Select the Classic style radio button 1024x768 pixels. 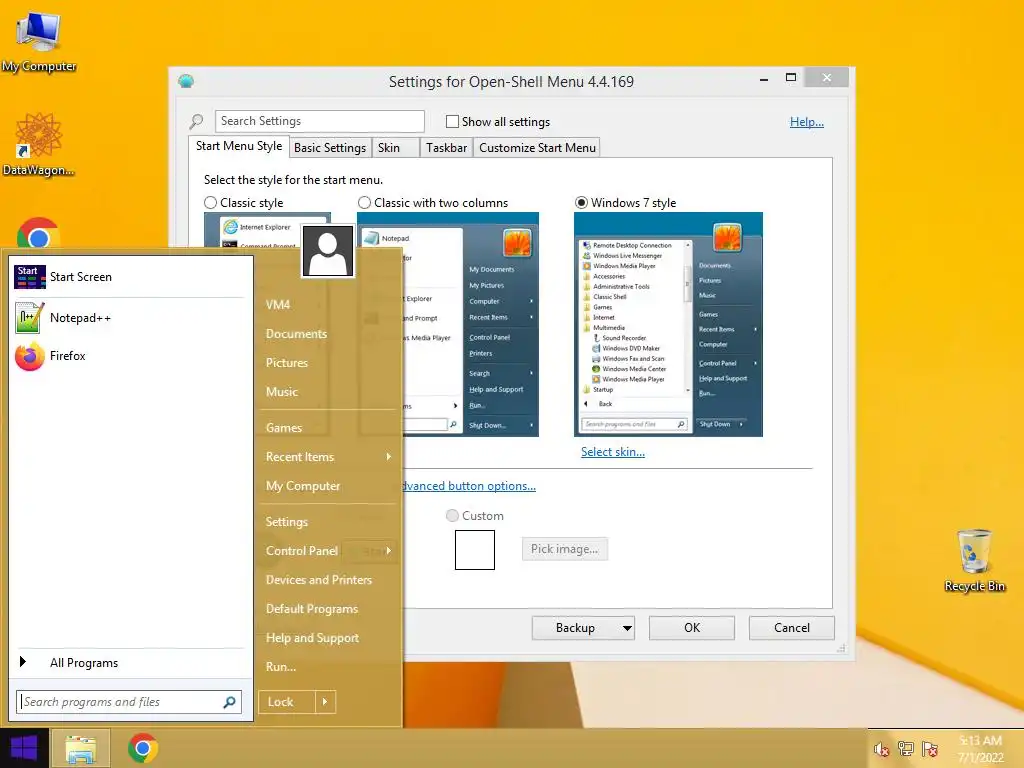(210, 203)
